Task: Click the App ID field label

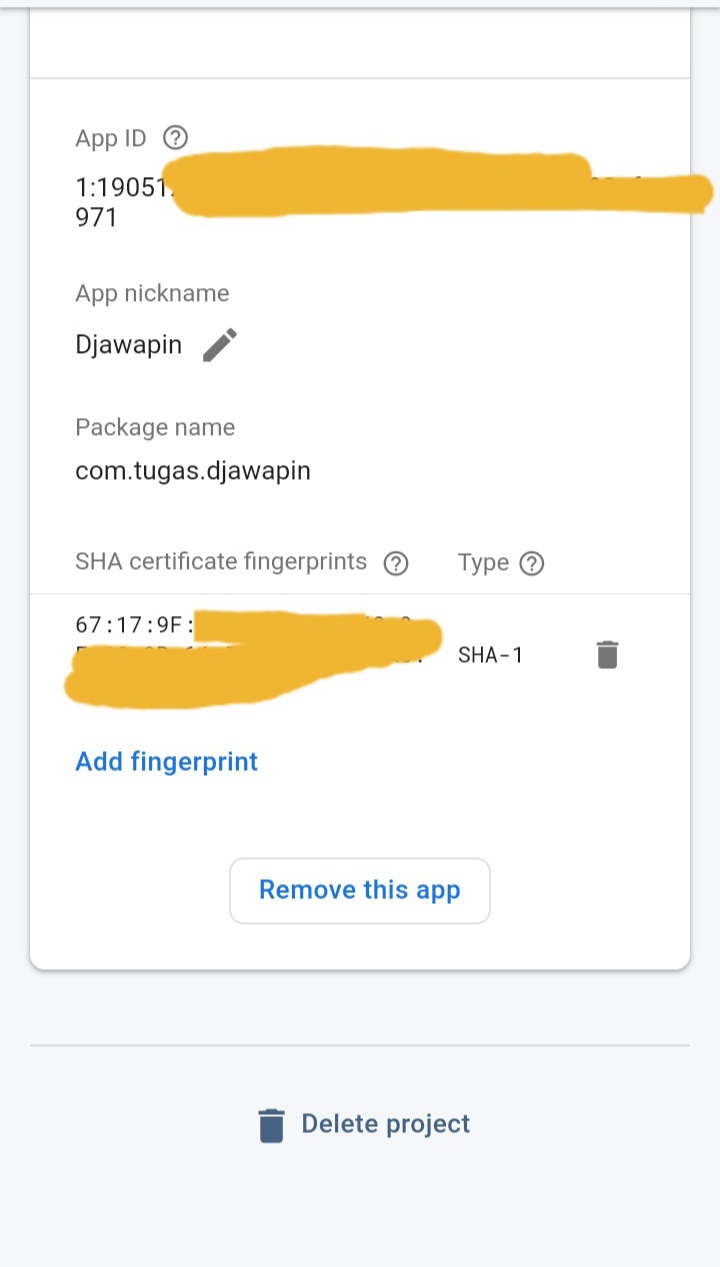Action: (110, 138)
